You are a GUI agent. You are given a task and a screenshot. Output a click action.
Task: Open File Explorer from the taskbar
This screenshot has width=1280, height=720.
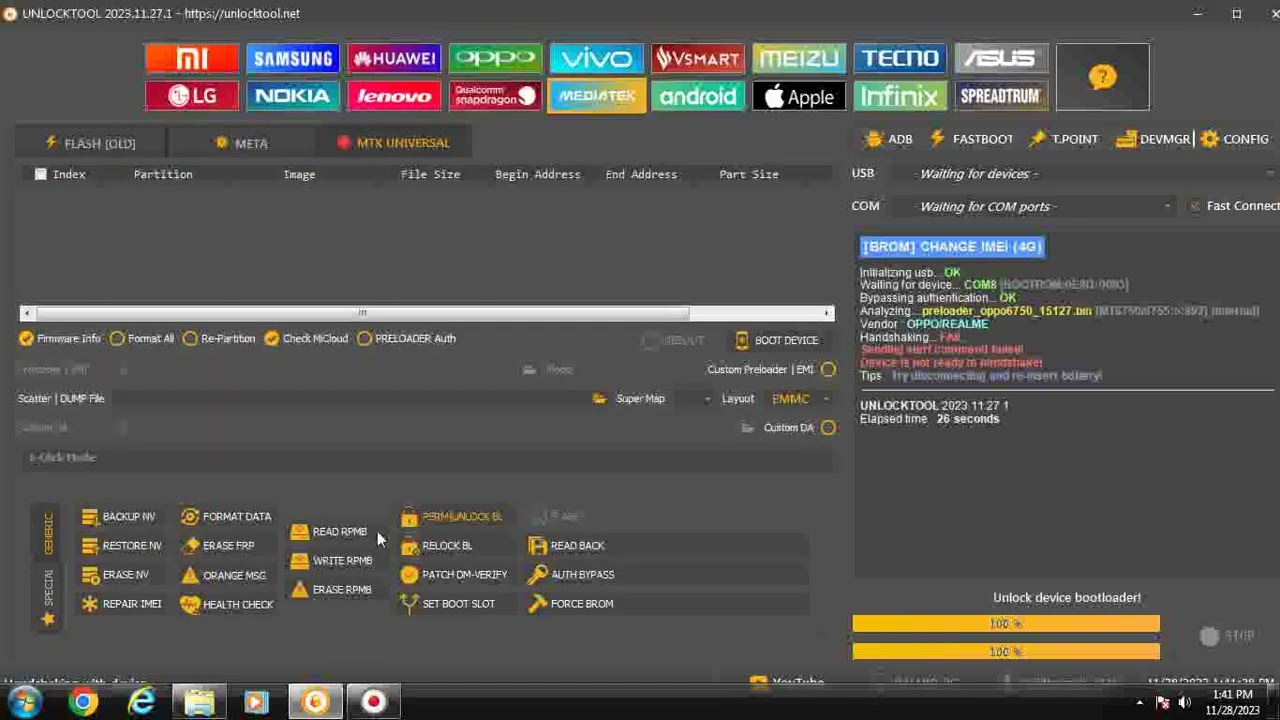[x=199, y=702]
